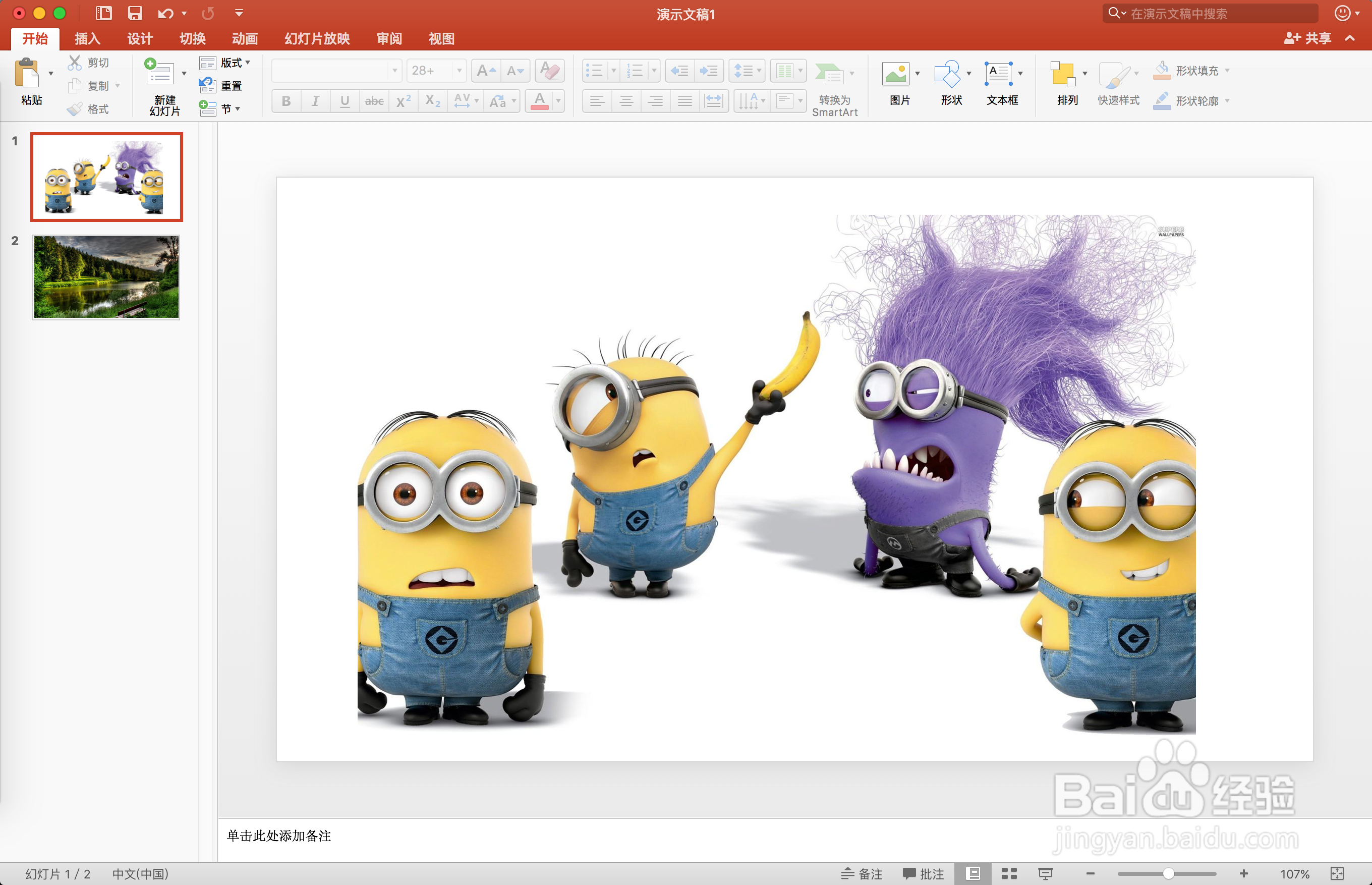Toggle the 备注 notes pane button
The image size is (1372, 885).
click(862, 873)
